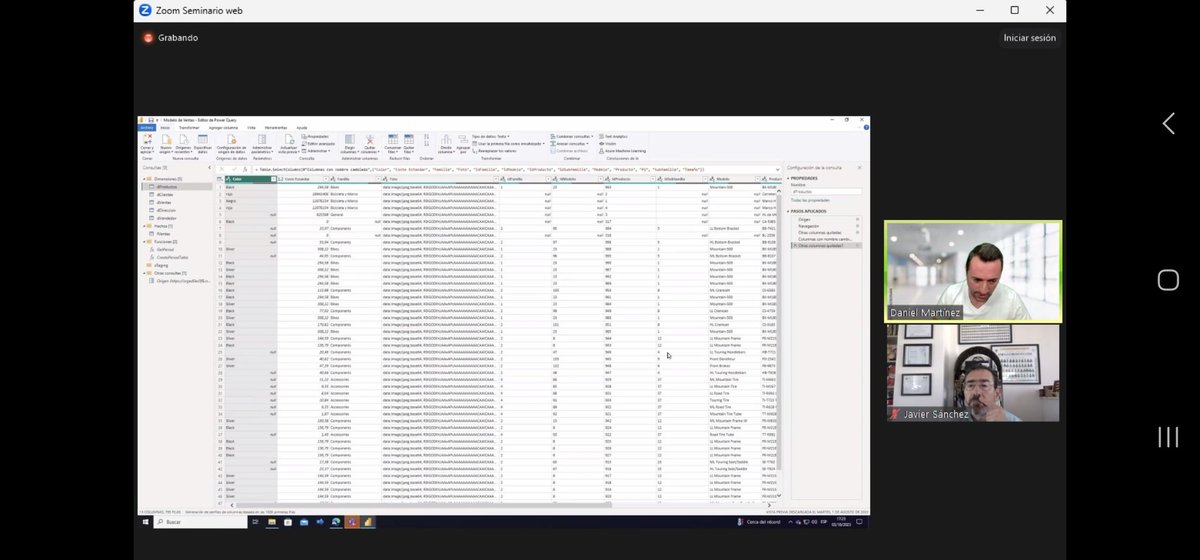The width and height of the screenshot is (1200, 560).
Task: Switch to the Vista tab
Action: pos(251,128)
